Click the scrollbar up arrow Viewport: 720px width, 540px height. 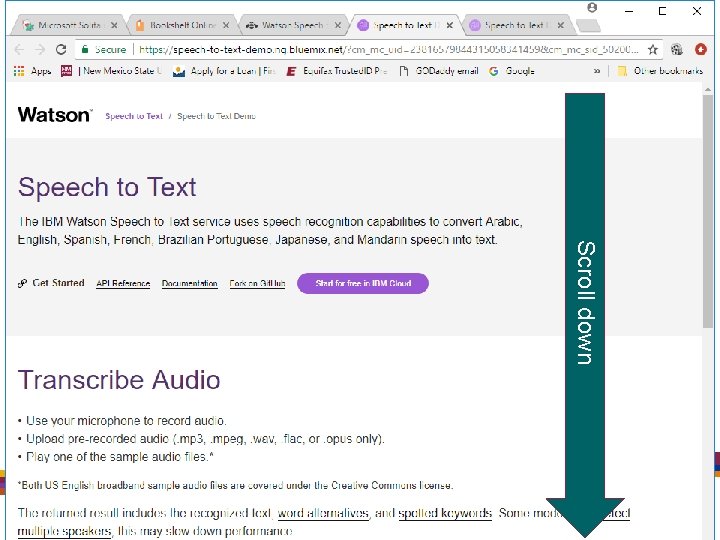click(x=708, y=89)
